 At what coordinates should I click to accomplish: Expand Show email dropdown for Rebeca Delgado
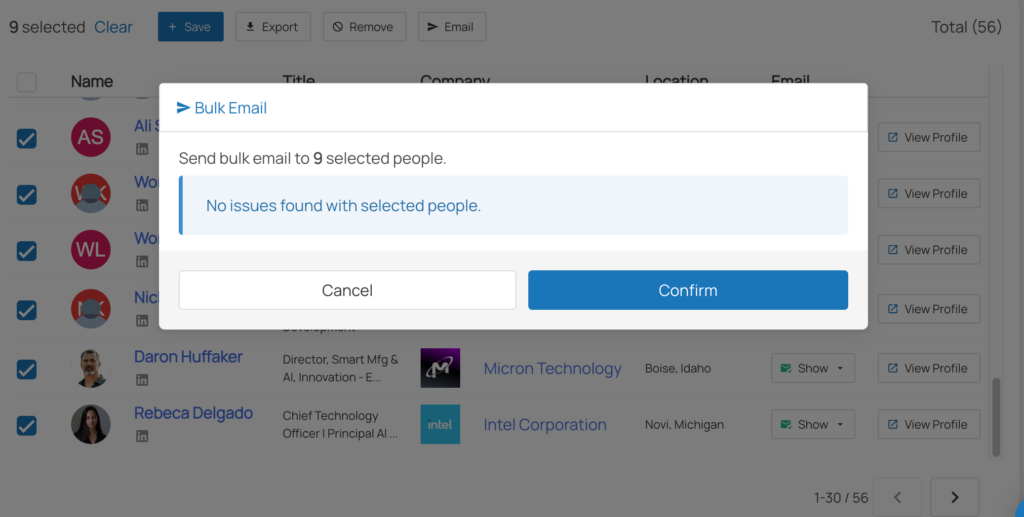pyautogui.click(x=814, y=424)
